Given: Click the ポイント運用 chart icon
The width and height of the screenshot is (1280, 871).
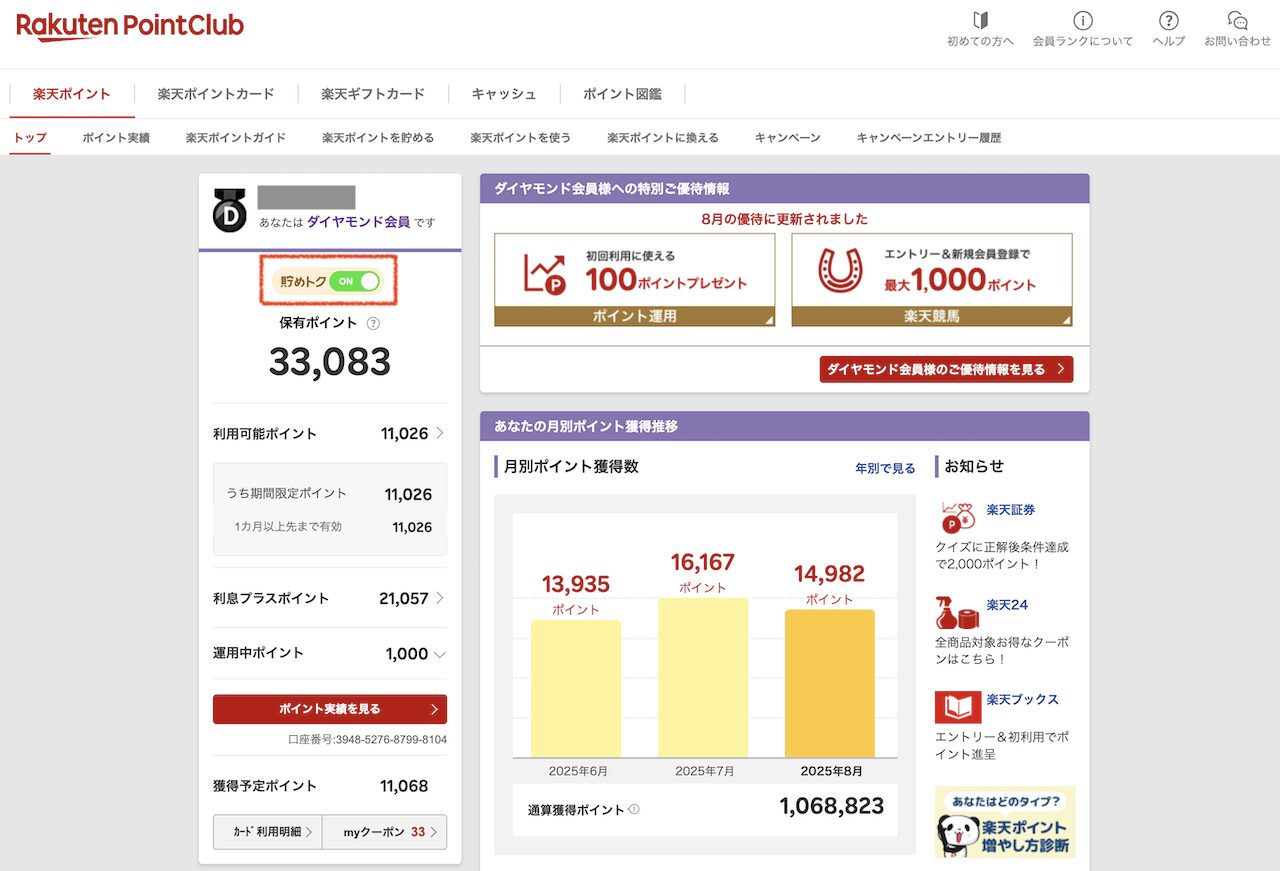Looking at the screenshot, I should (545, 273).
